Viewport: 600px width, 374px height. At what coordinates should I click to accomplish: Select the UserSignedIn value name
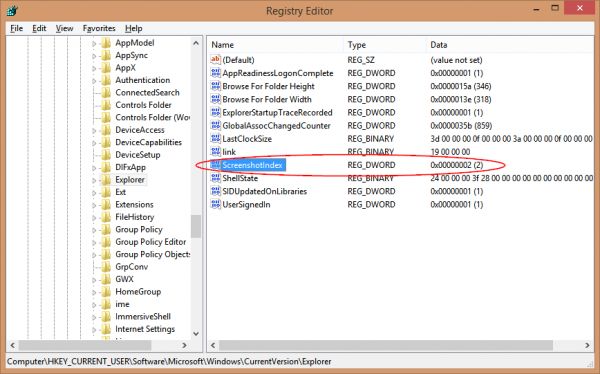click(x=246, y=204)
